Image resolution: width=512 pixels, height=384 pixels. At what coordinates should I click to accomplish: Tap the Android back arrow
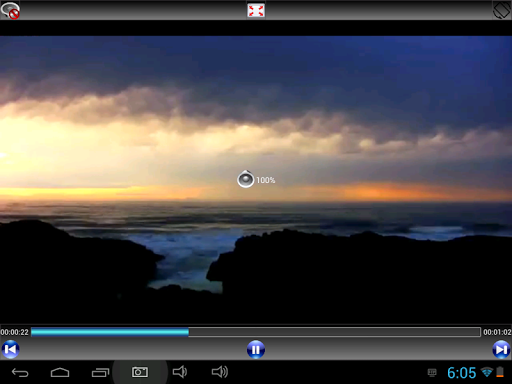coord(20,372)
